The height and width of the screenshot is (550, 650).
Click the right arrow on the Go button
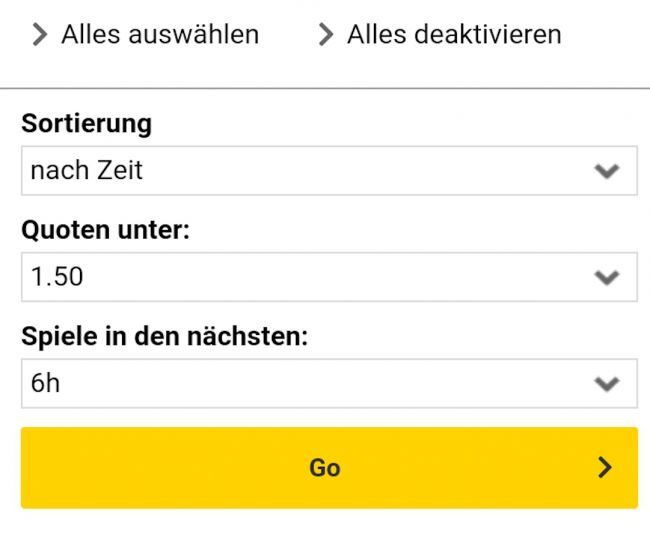point(604,467)
